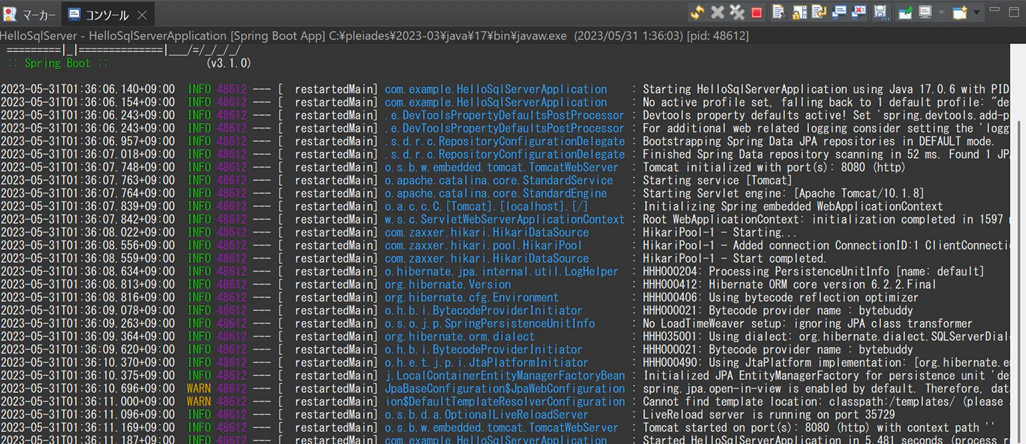
Task: Click the 'o.apache.catalina.core.StandardService' logger name
Action: 499,180
